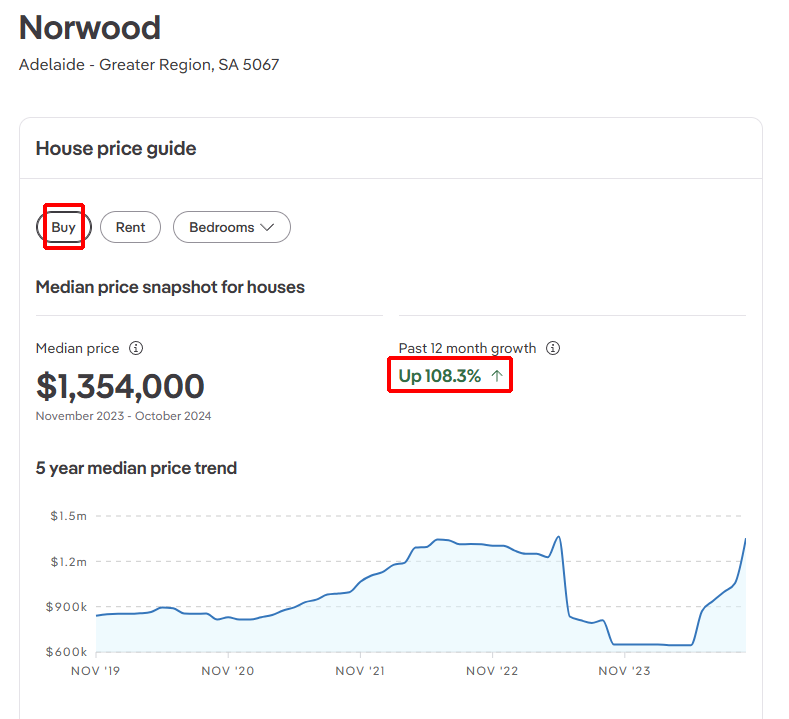The width and height of the screenshot is (789, 719).
Task: Click the House price guide heading
Action: pyautogui.click(x=116, y=149)
